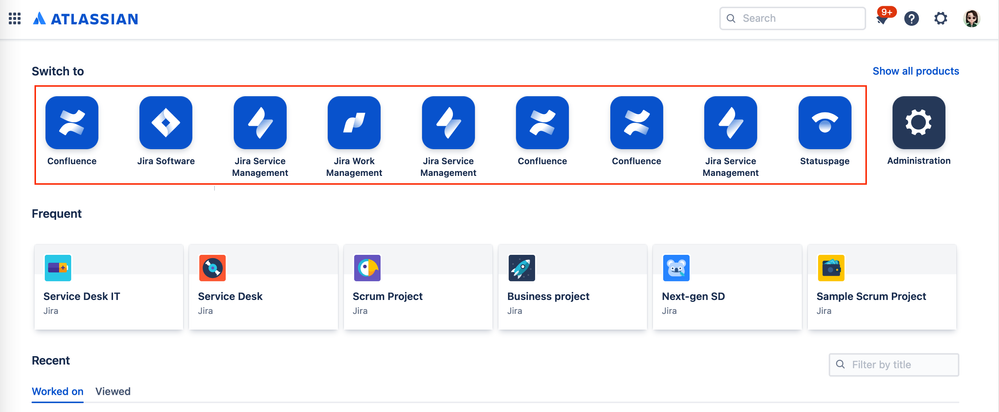This screenshot has width=999, height=412.
Task: Open the settings gear in top bar
Action: [940, 18]
